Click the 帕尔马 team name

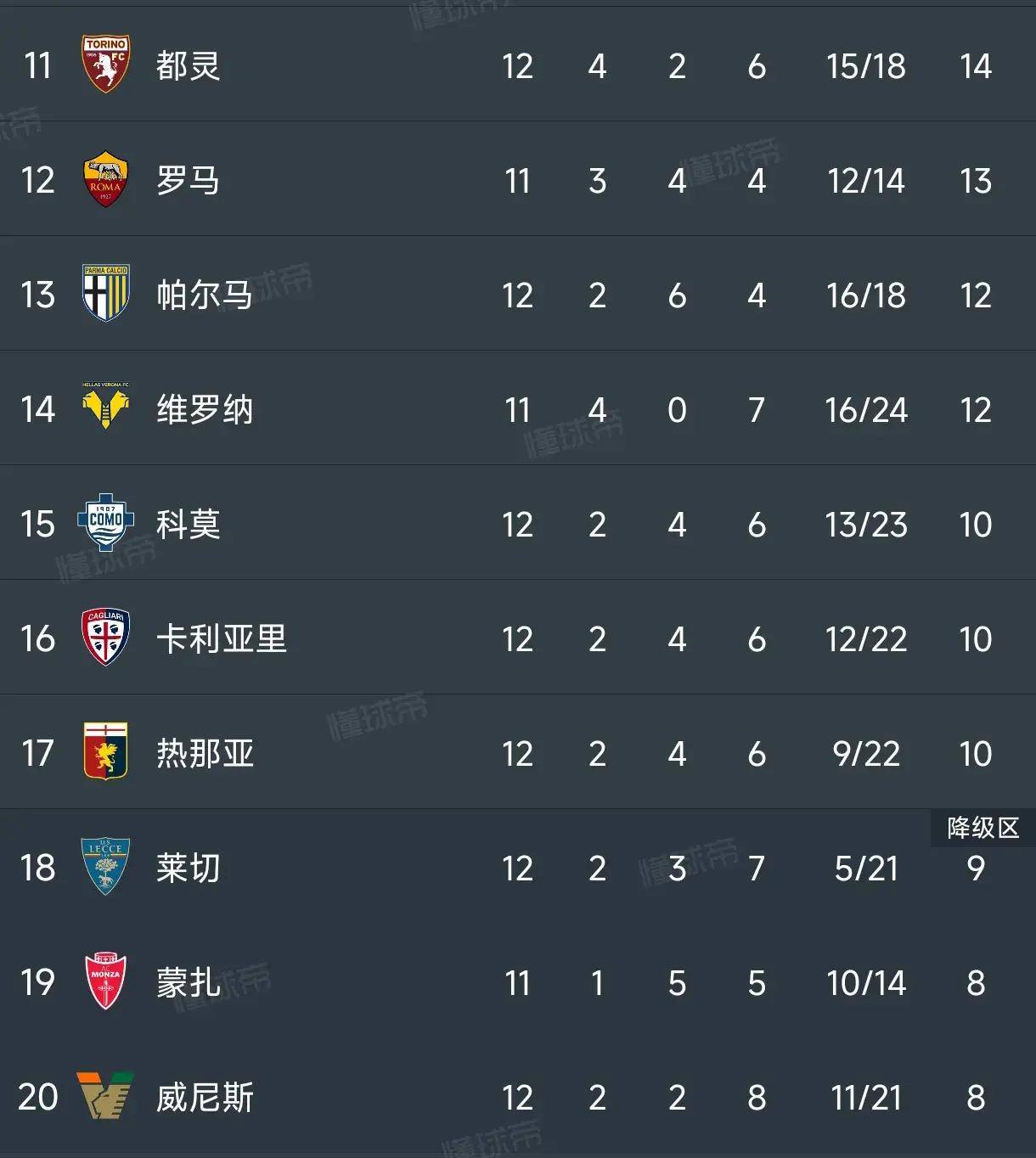point(204,295)
